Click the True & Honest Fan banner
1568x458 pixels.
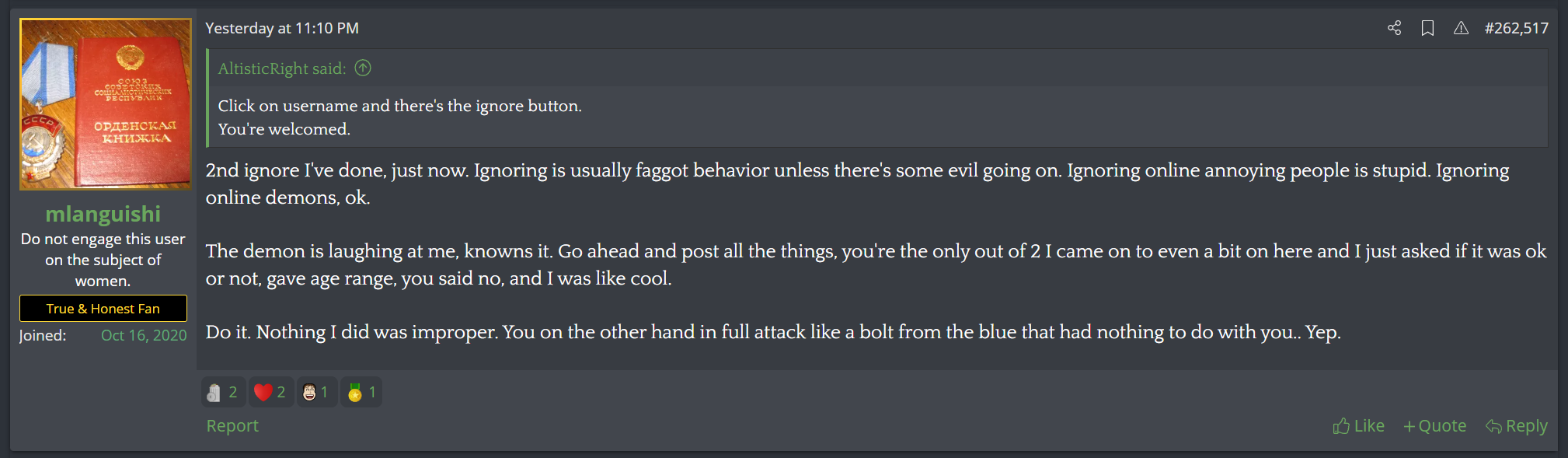[x=103, y=309]
